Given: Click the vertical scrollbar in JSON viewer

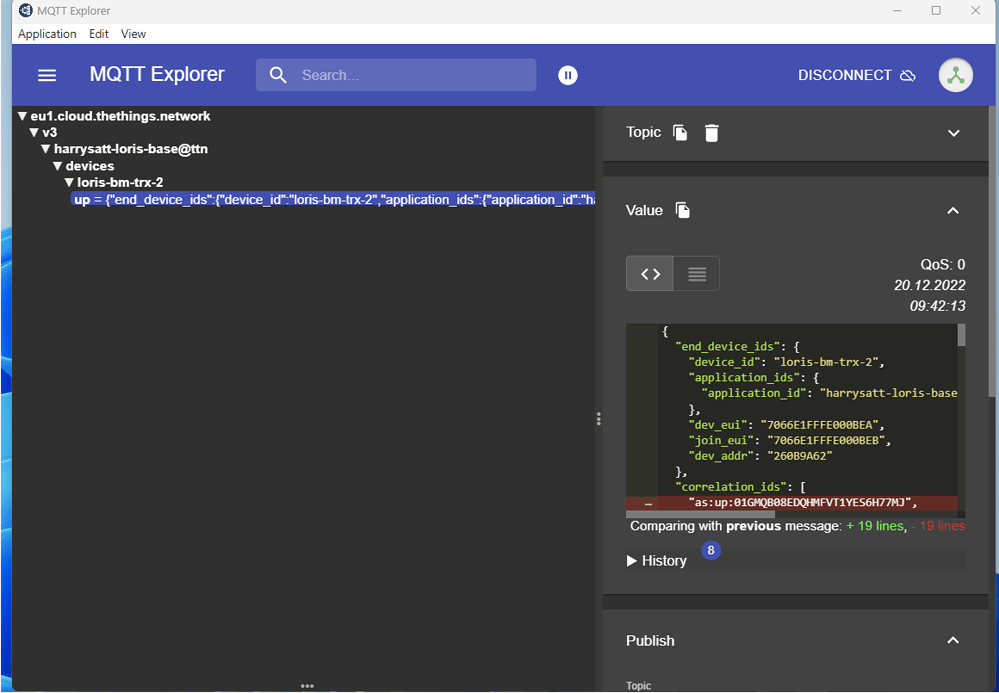Looking at the screenshot, I should click(961, 335).
